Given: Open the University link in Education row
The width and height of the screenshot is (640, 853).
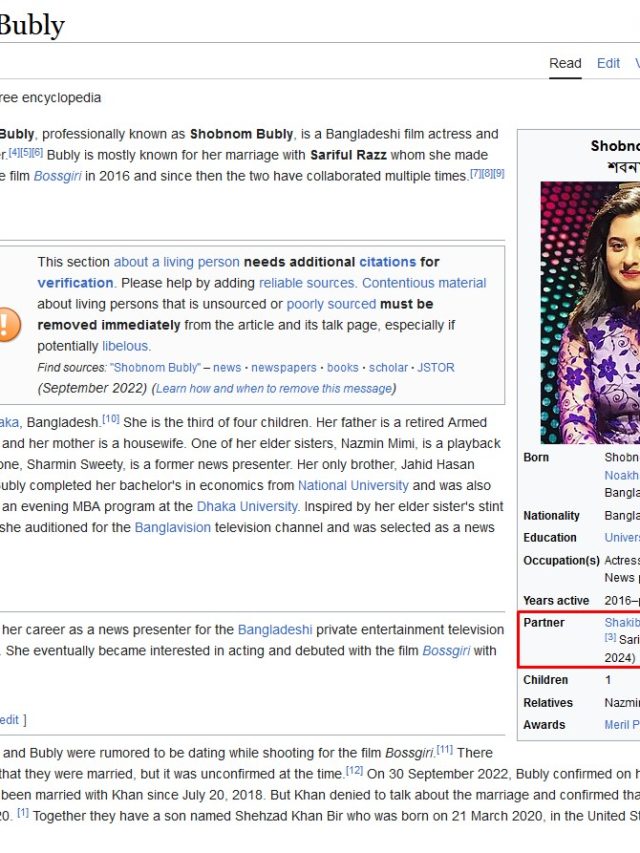Looking at the screenshot, I should 622,537.
